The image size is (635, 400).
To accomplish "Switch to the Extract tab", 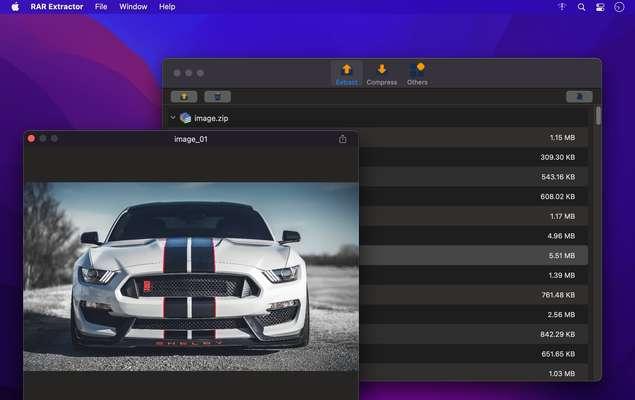I will (x=347, y=74).
